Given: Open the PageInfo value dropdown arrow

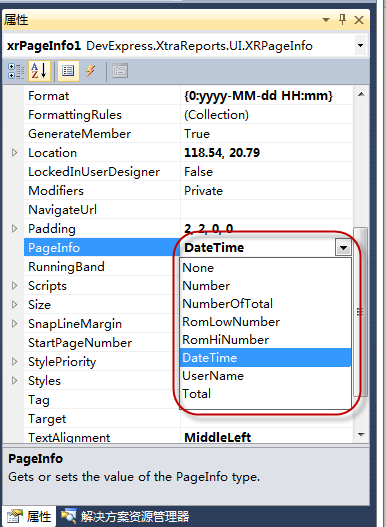Looking at the screenshot, I should [x=343, y=248].
